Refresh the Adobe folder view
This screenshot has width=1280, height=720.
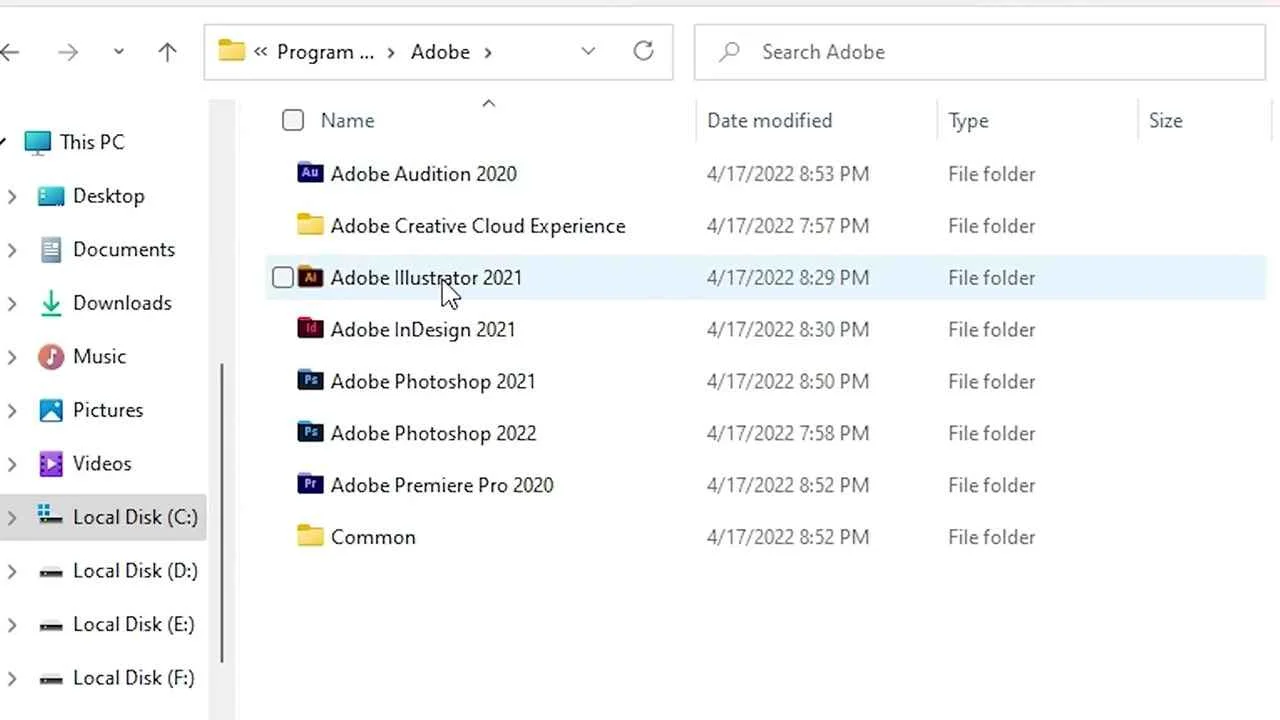[643, 51]
